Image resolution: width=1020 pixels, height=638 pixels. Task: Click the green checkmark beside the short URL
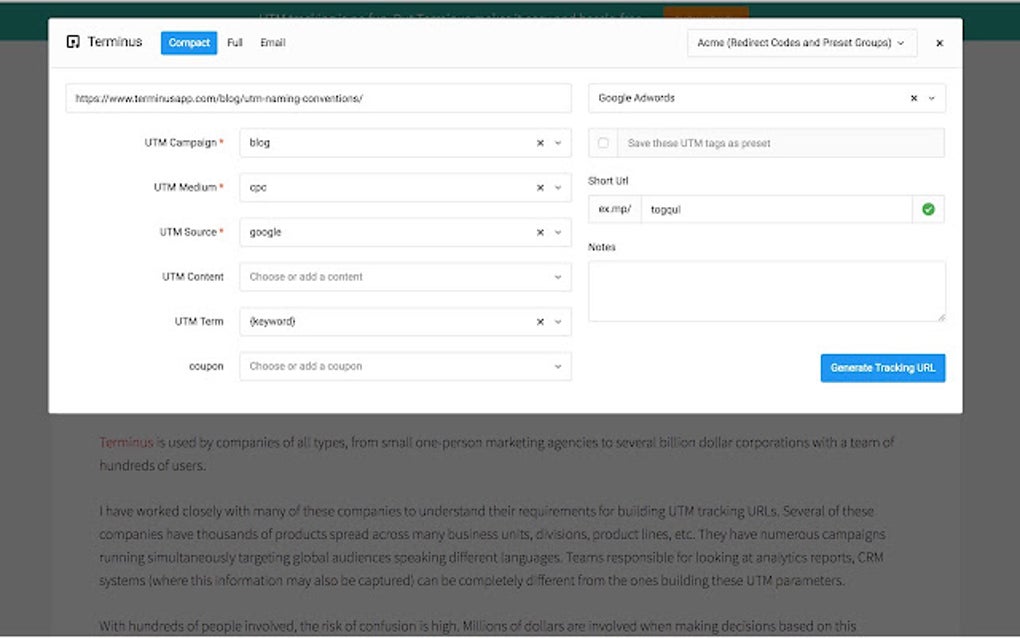point(928,209)
